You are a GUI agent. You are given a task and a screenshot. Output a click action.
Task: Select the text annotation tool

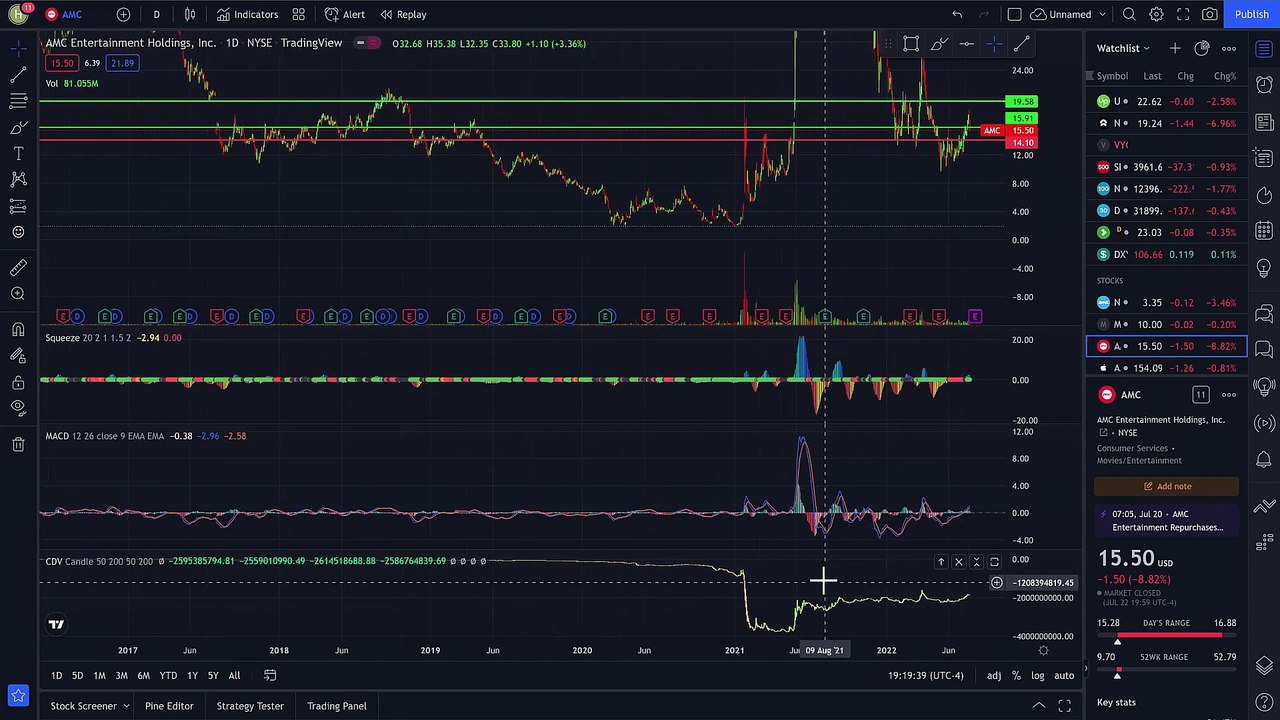18,154
